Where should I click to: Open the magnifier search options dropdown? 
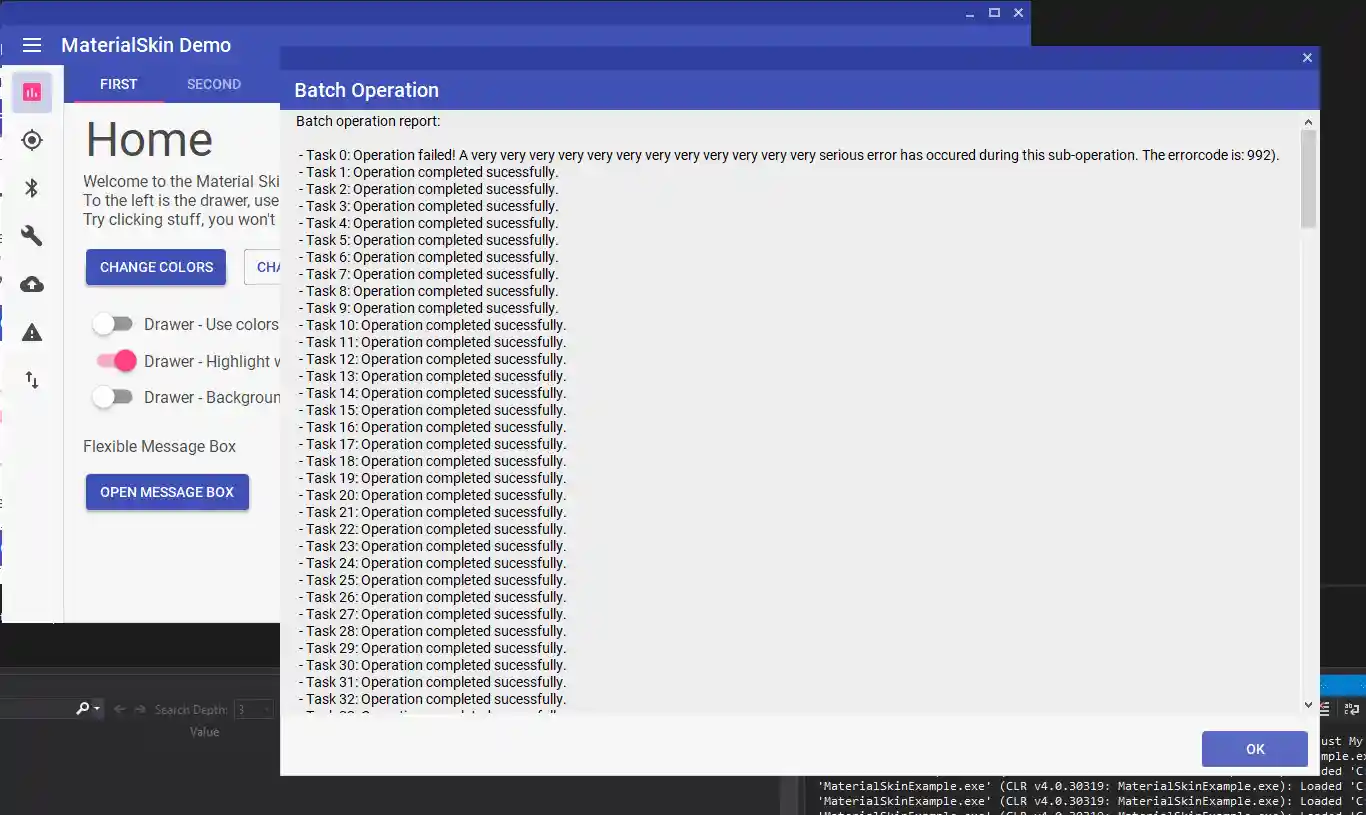86,709
